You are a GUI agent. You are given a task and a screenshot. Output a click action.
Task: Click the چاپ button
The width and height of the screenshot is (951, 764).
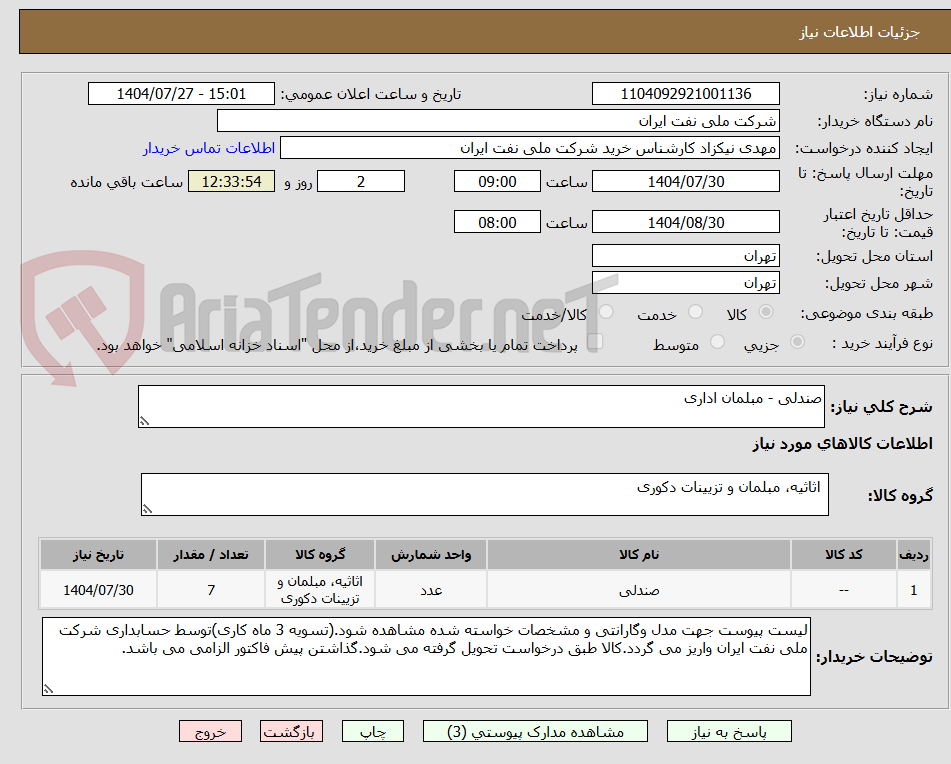coord(372,731)
